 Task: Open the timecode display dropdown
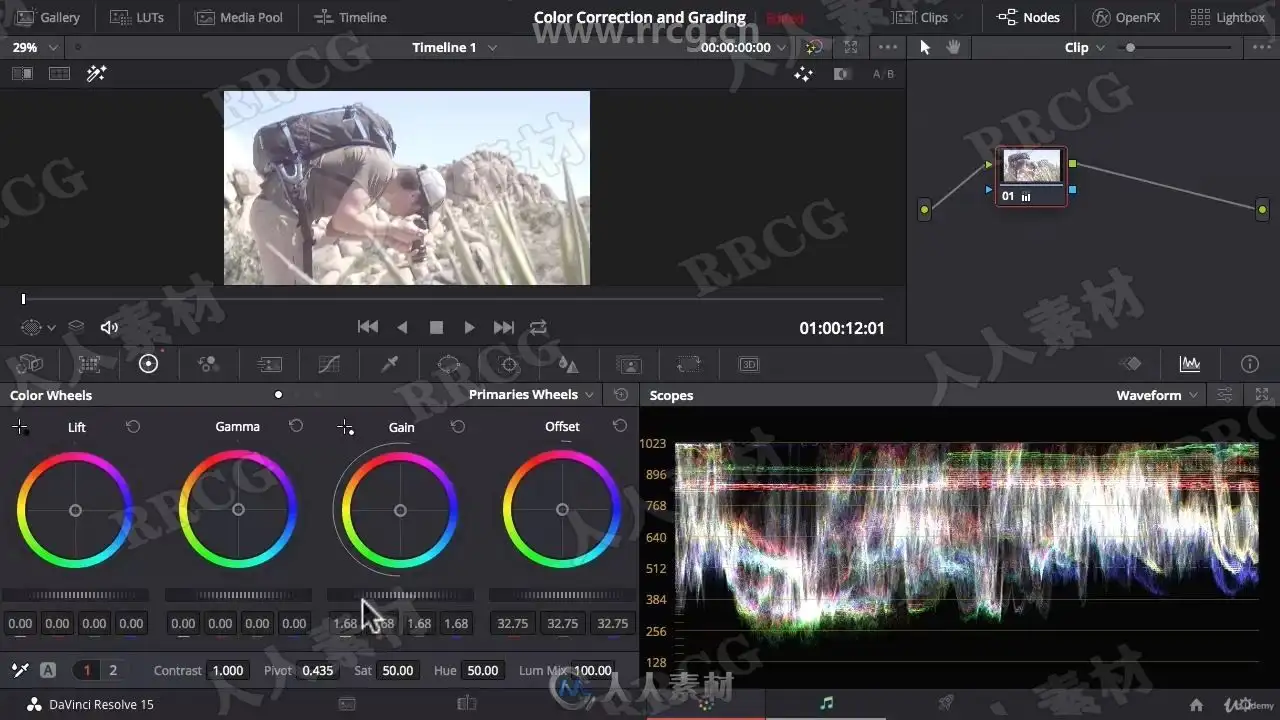pos(745,47)
